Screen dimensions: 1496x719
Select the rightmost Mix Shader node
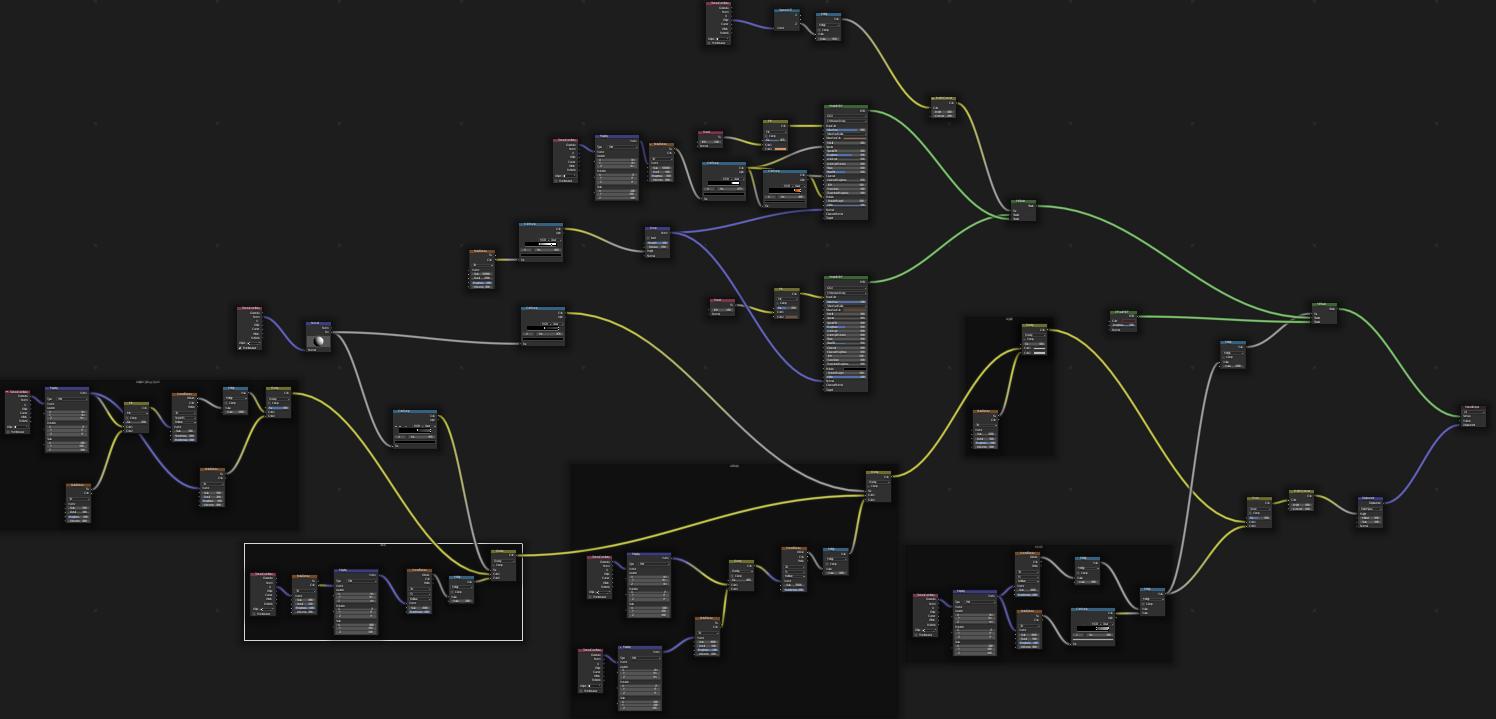(x=1324, y=305)
